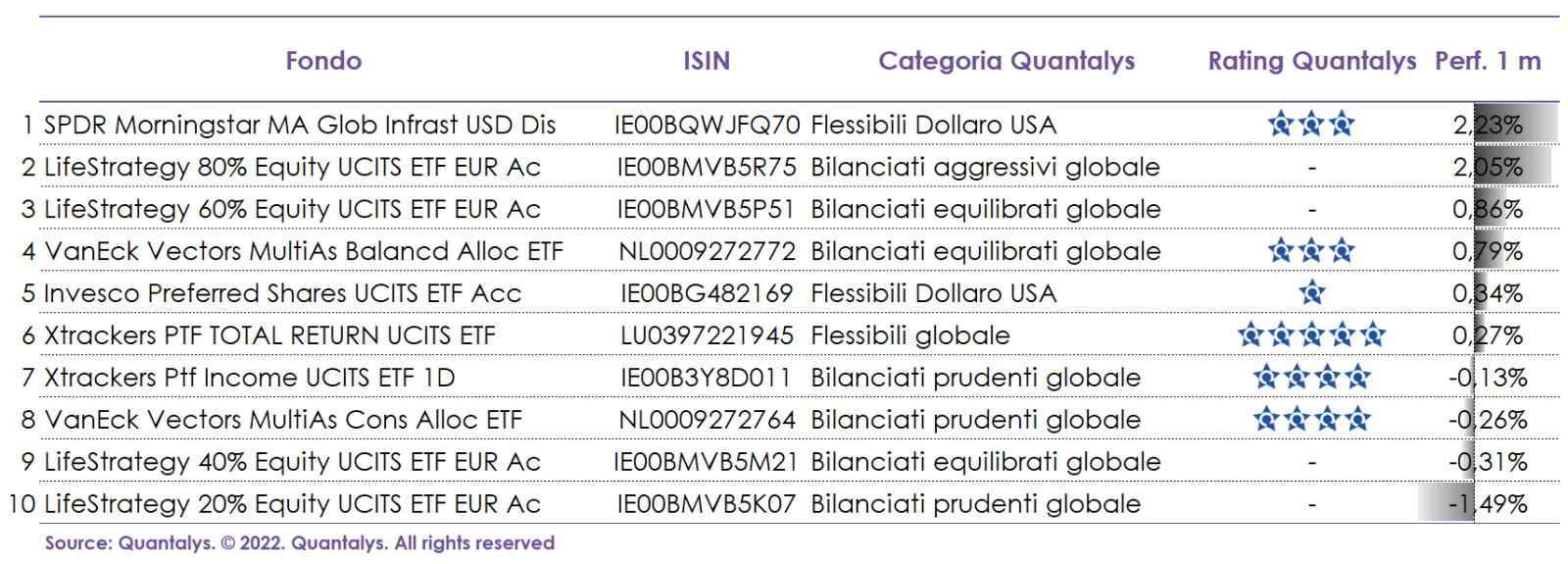Click the three-star rating for VanEck Balancd Alloc

click(x=1311, y=251)
